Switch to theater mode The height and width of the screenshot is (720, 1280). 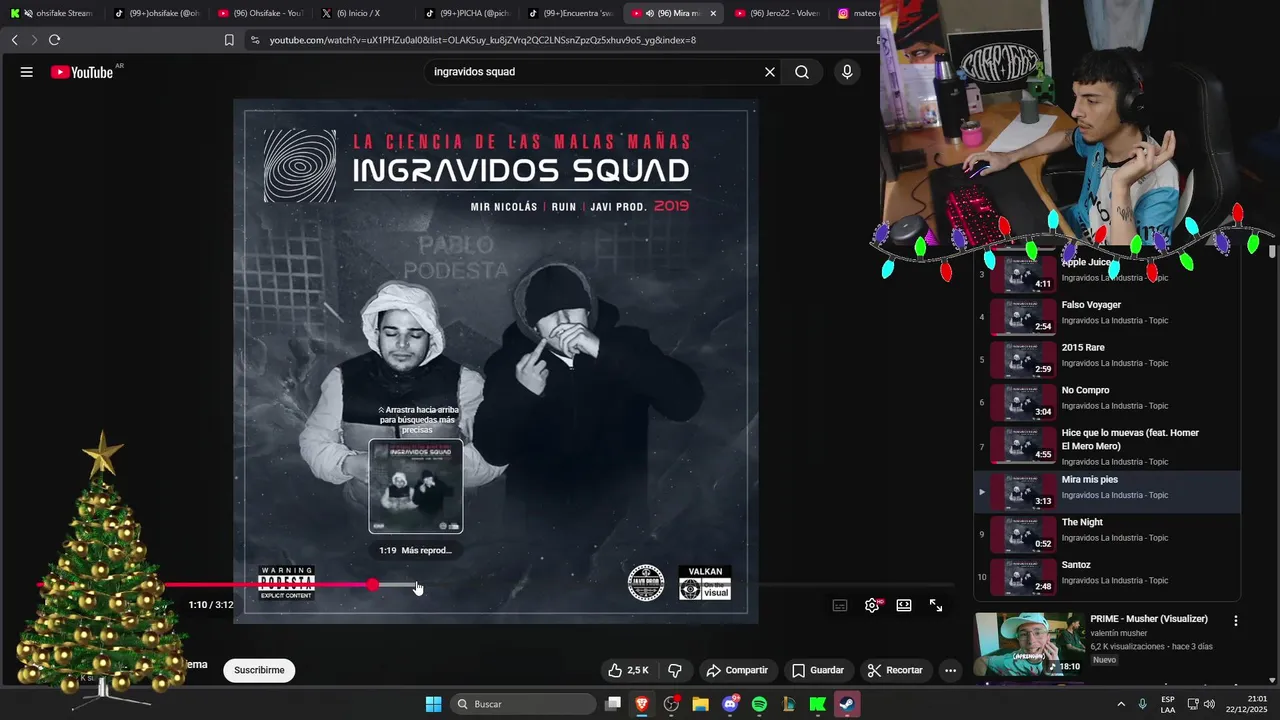904,605
